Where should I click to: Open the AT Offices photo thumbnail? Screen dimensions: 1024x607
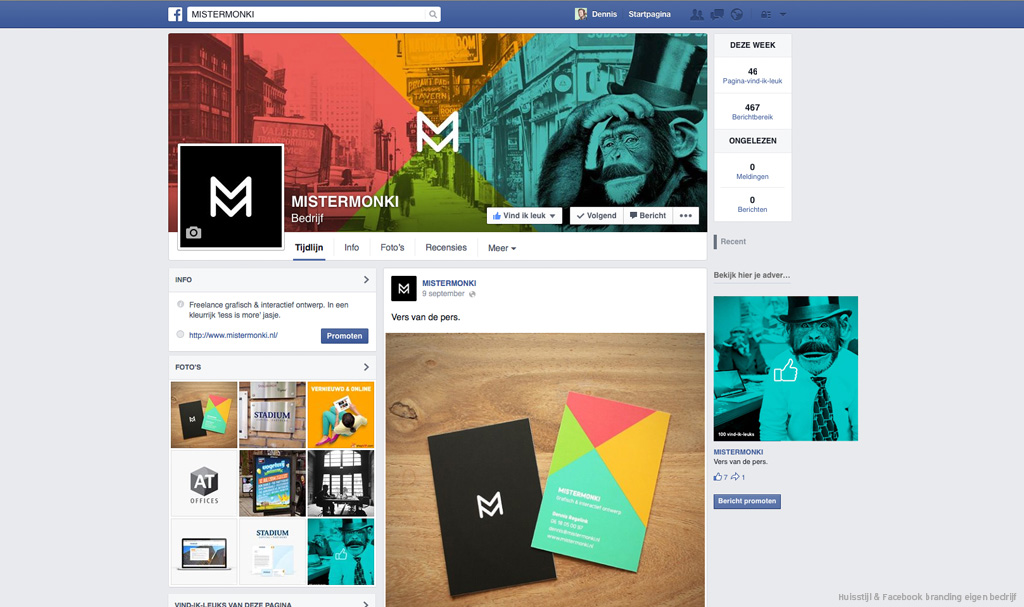[204, 484]
